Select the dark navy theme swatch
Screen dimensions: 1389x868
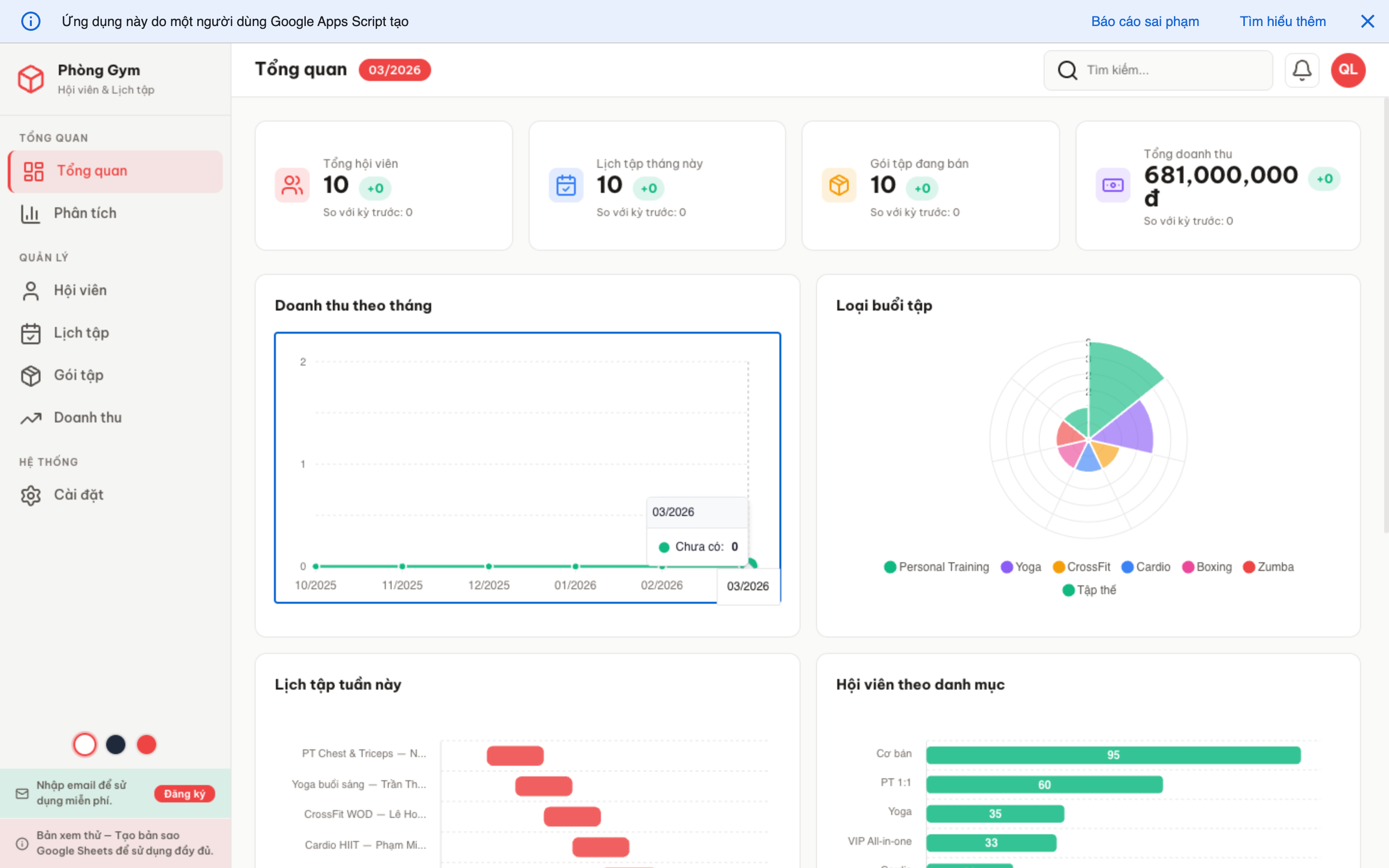click(115, 745)
